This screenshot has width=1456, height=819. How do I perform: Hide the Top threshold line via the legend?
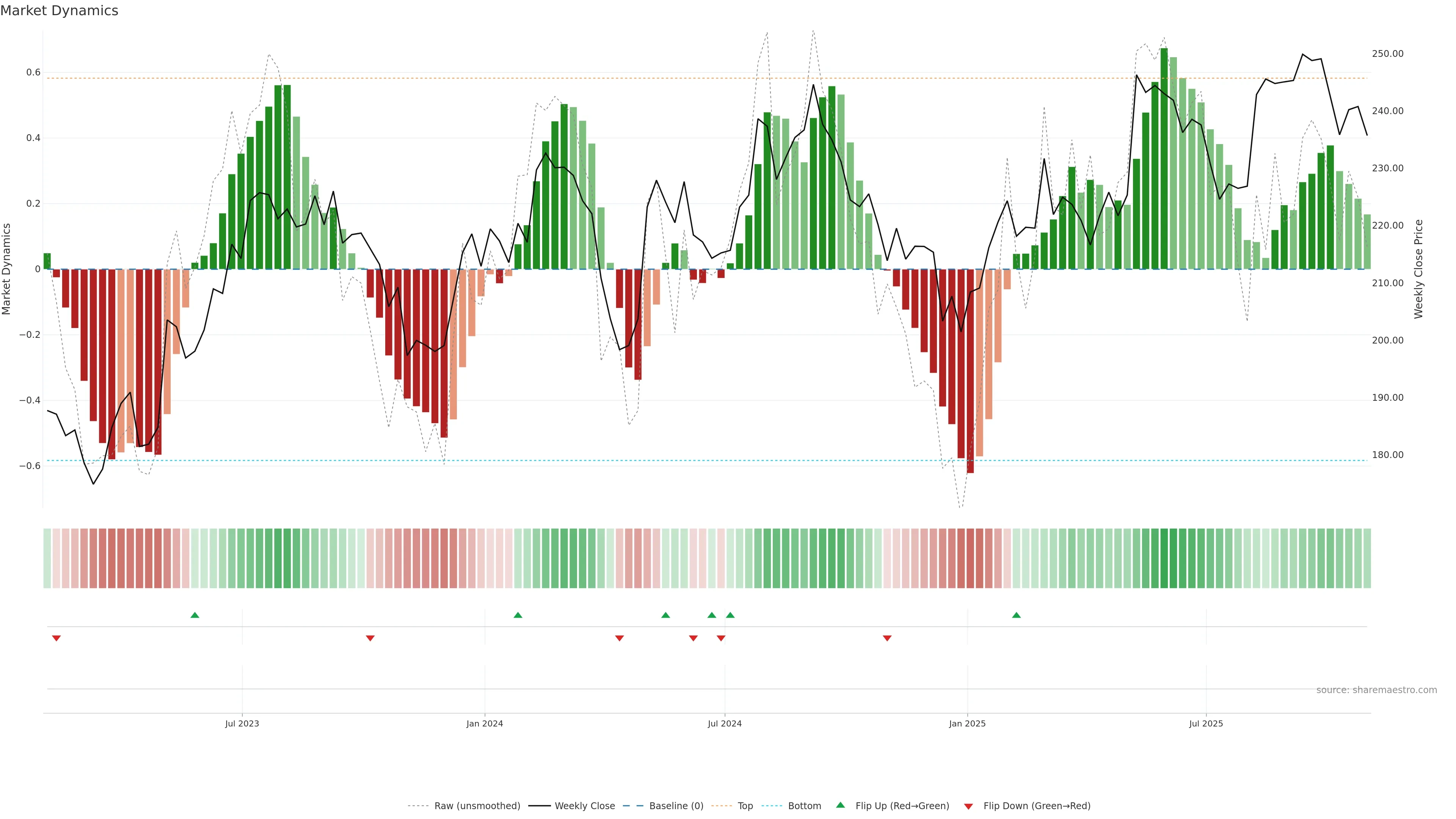click(x=745, y=806)
